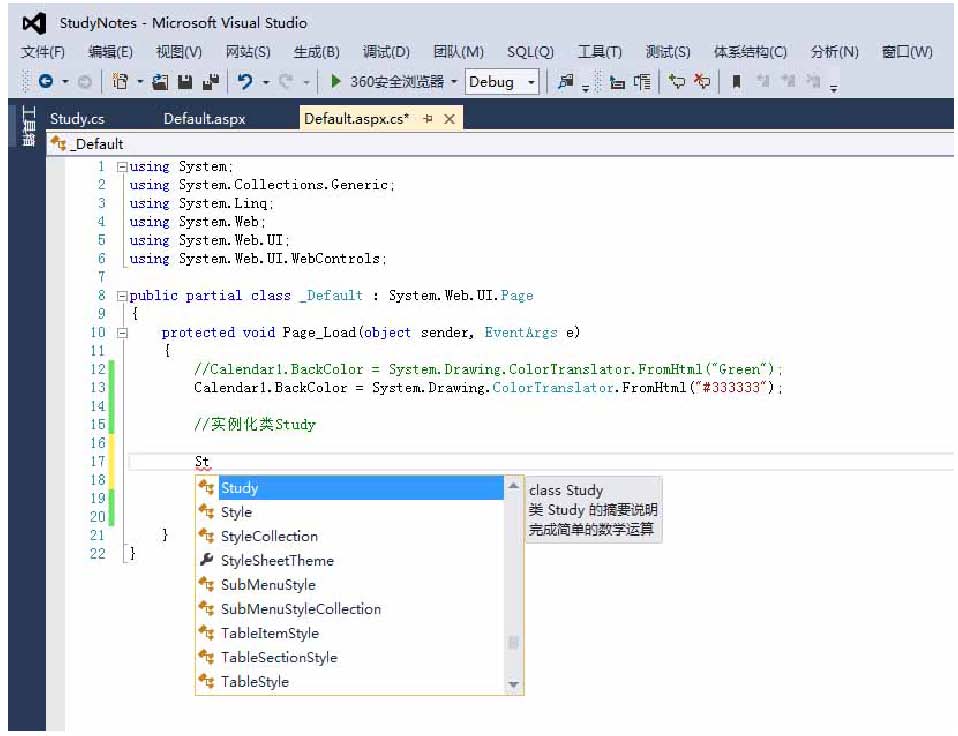Open the 窗口(W) menu
The height and width of the screenshot is (736, 958).
[x=907, y=52]
